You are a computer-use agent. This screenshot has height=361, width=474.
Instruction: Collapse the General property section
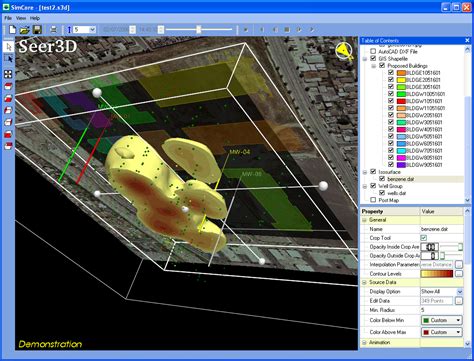tap(364, 220)
